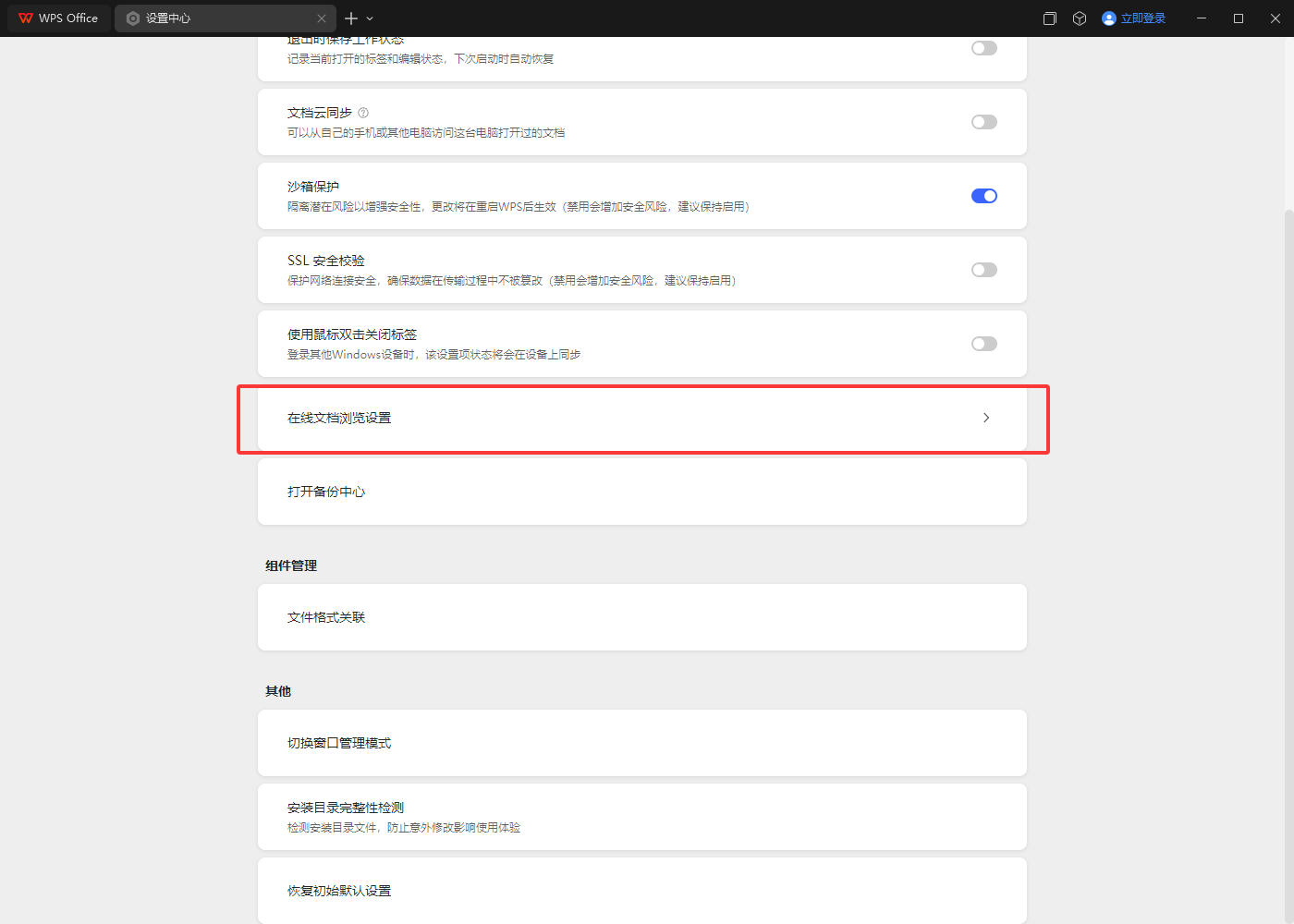Click the 立即登录 login link
This screenshot has width=1294, height=924.
(1143, 18)
